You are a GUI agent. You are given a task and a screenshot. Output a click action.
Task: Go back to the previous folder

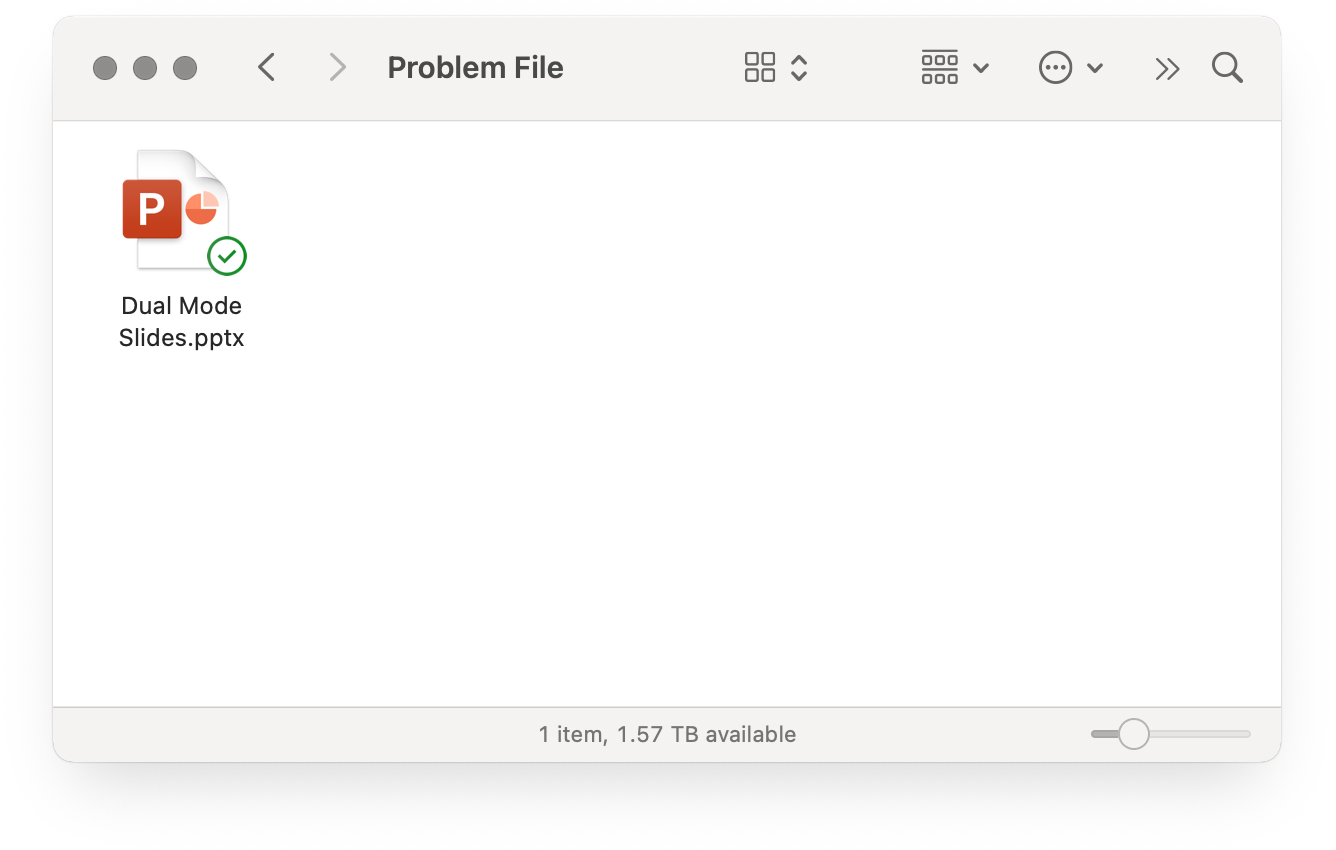click(x=266, y=68)
